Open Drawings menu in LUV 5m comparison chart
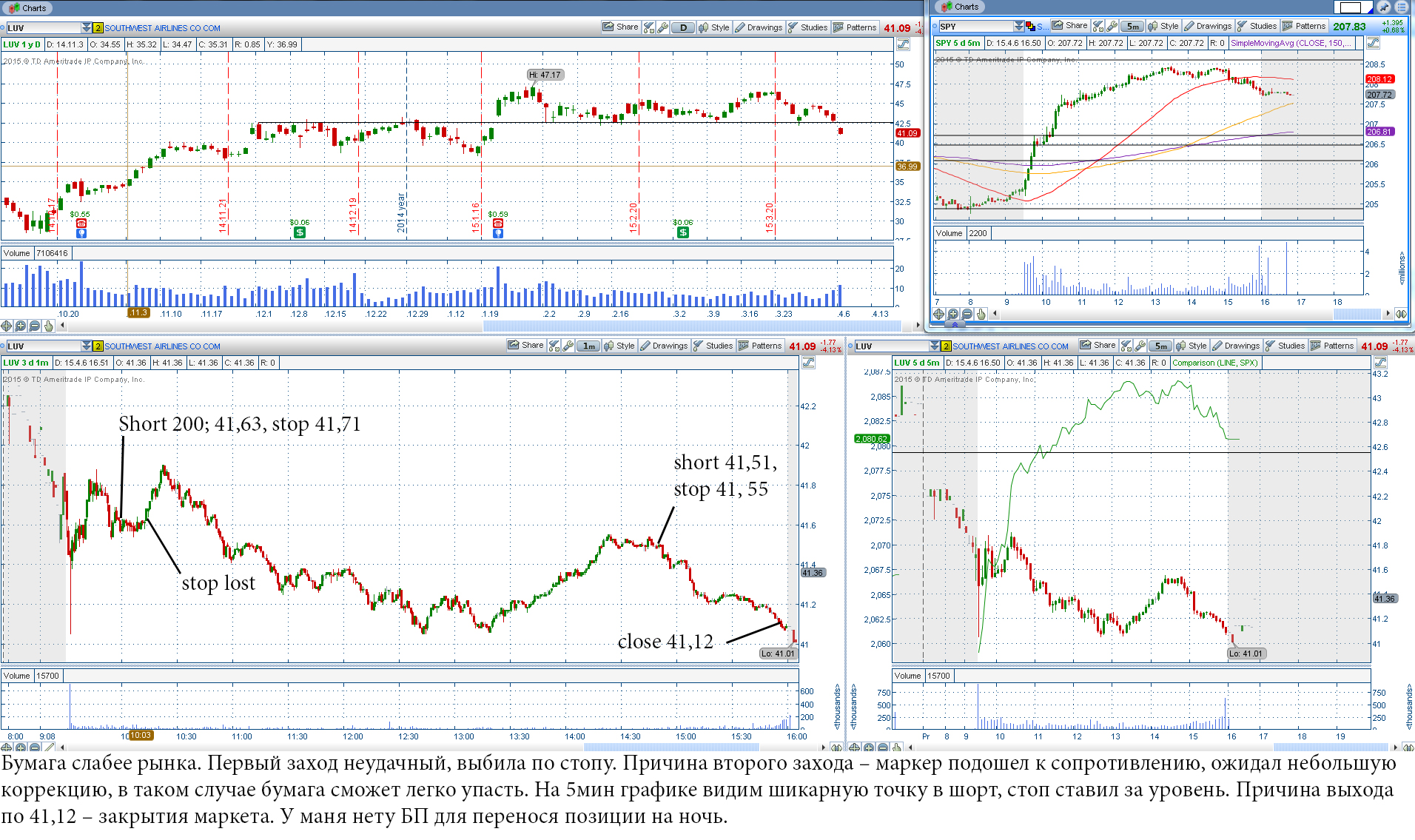 [1236, 346]
